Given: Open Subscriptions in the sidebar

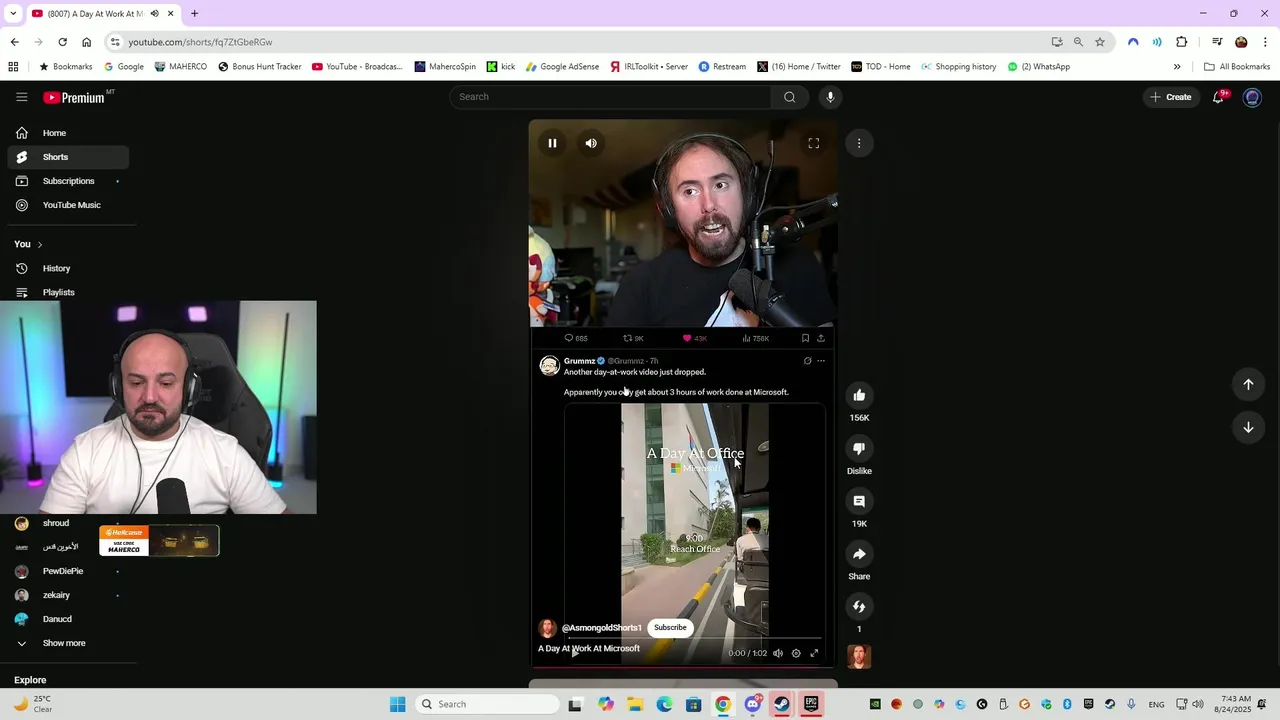Looking at the screenshot, I should tap(68, 181).
